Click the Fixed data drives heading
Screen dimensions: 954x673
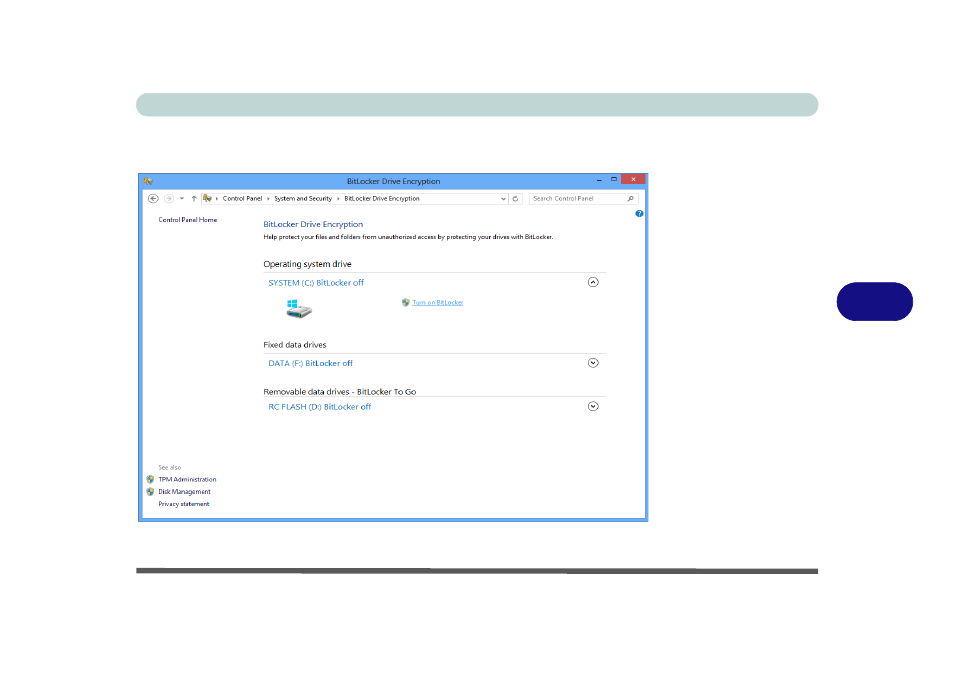[x=294, y=345]
